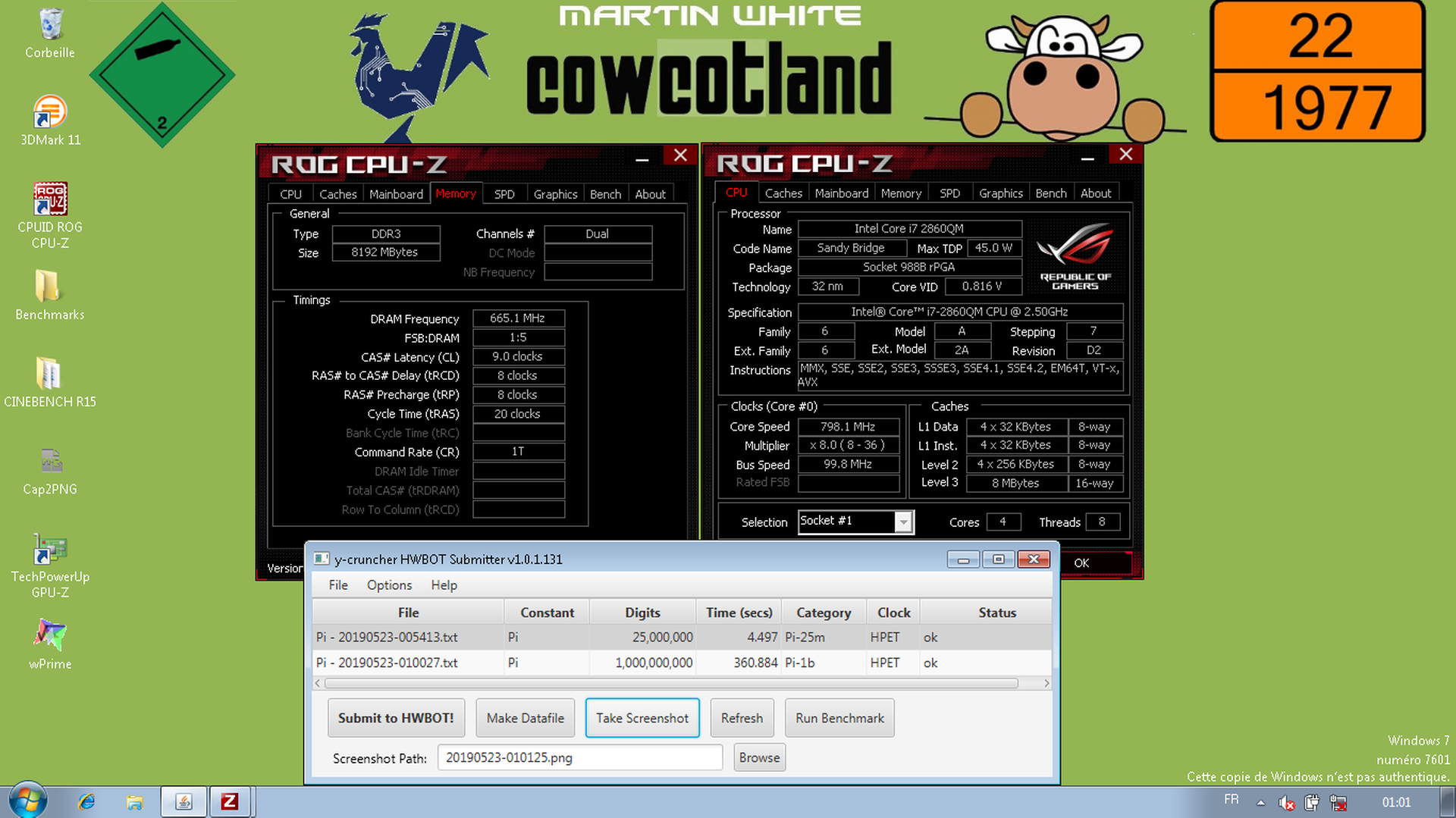
Task: Click the Run Benchmark button
Action: (839, 718)
